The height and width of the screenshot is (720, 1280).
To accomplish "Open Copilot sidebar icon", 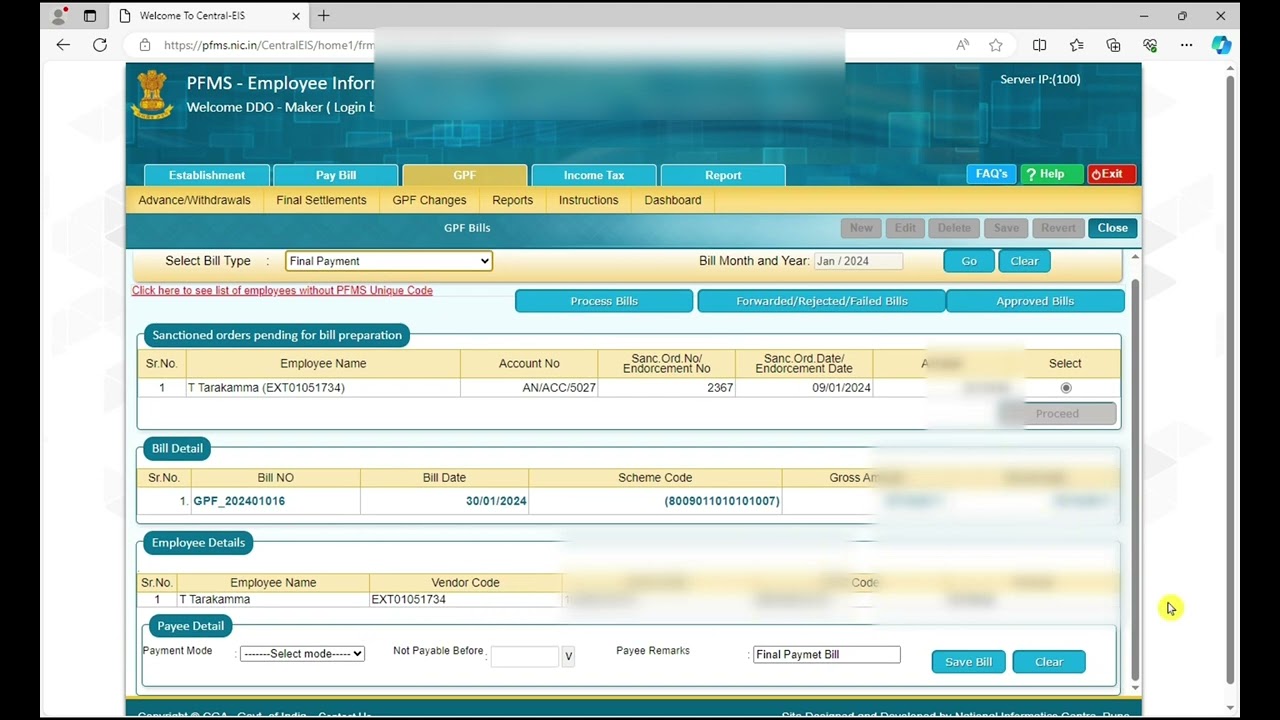I will pos(1221,45).
